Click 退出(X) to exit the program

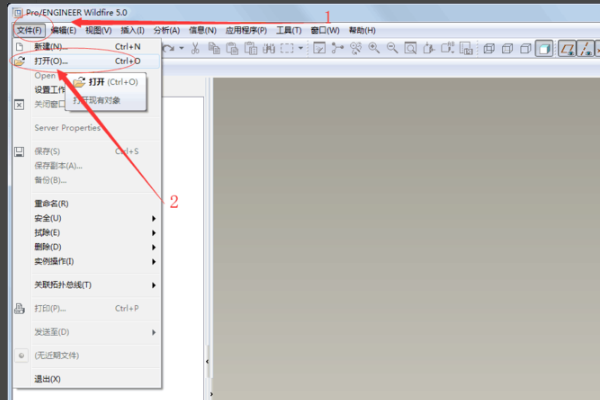click(x=48, y=379)
